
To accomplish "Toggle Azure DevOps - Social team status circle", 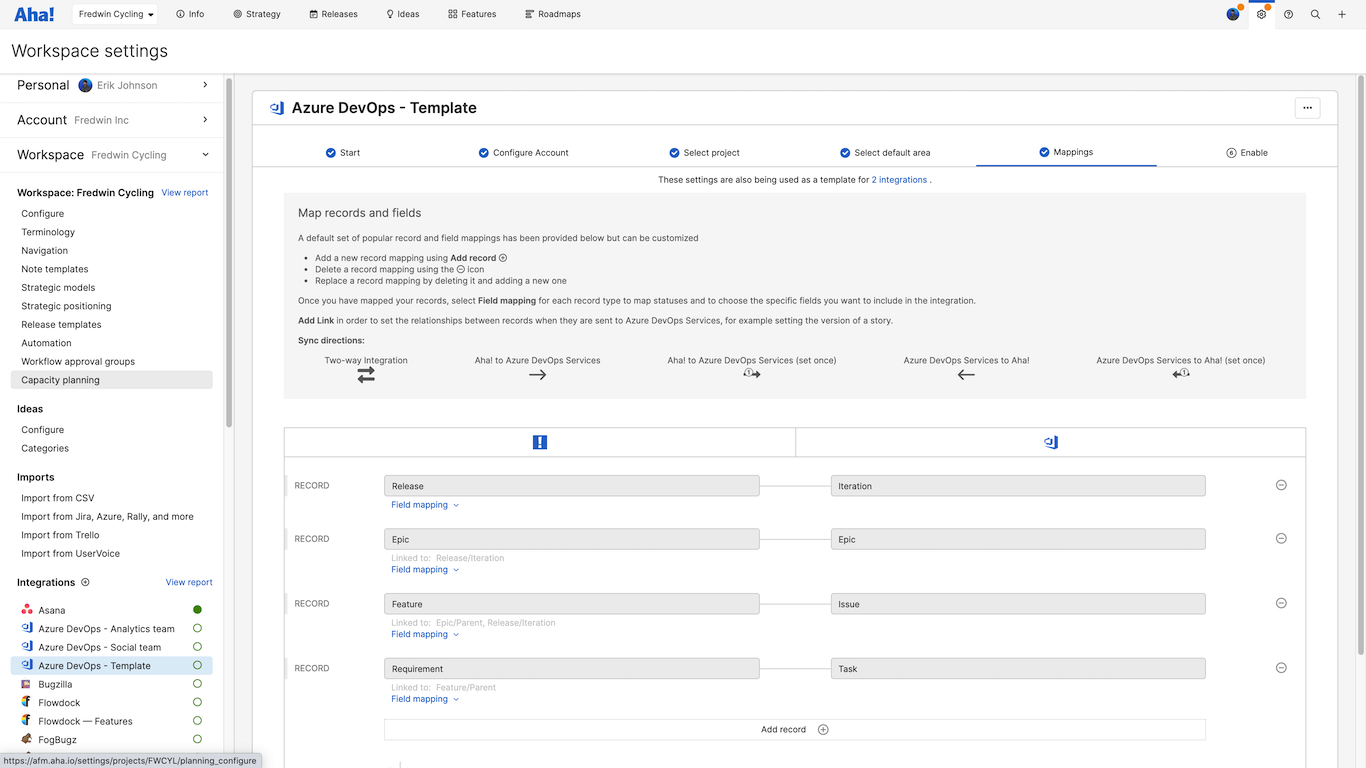I will 197,647.
